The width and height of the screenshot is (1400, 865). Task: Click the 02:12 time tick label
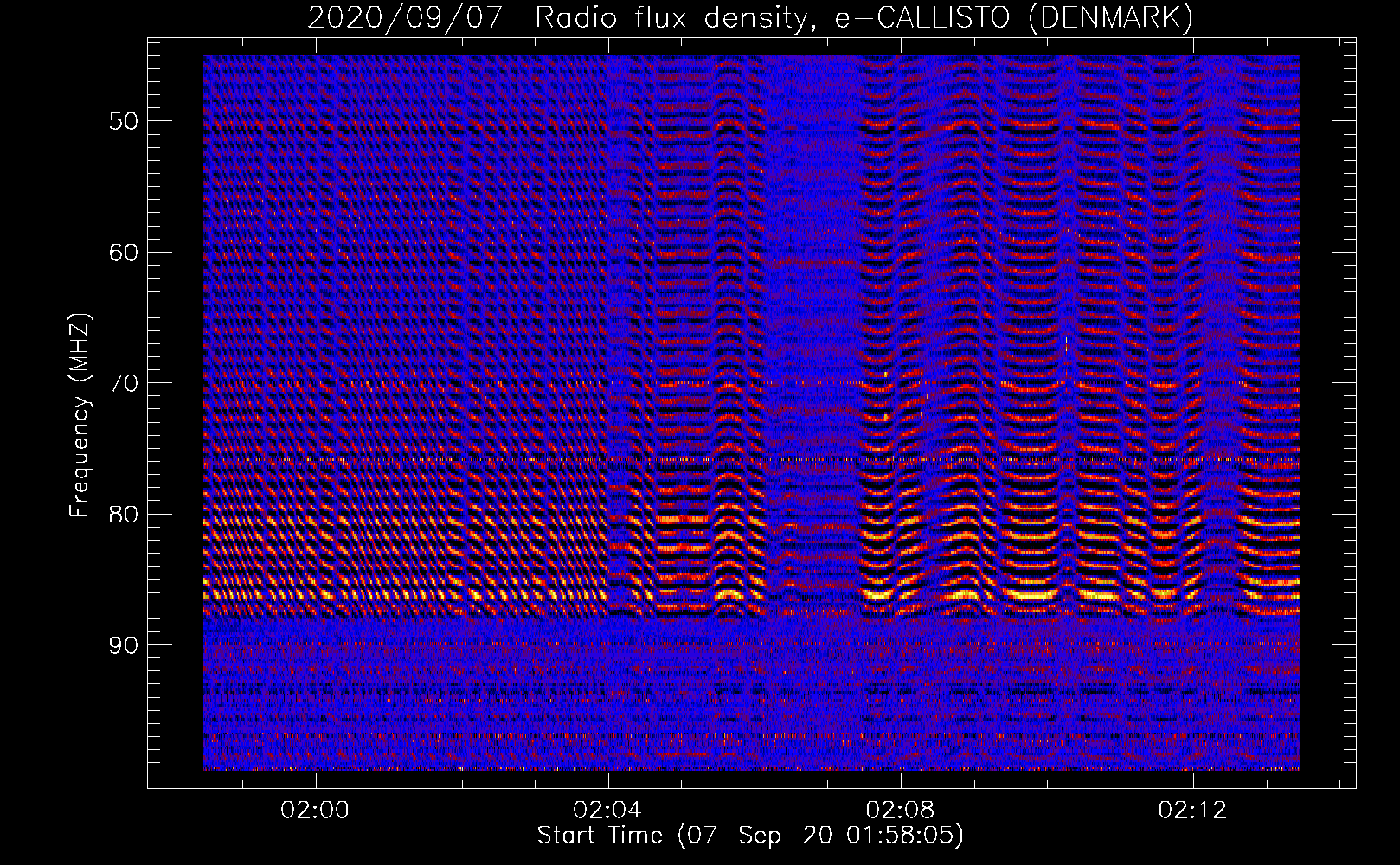pyautogui.click(x=1192, y=810)
